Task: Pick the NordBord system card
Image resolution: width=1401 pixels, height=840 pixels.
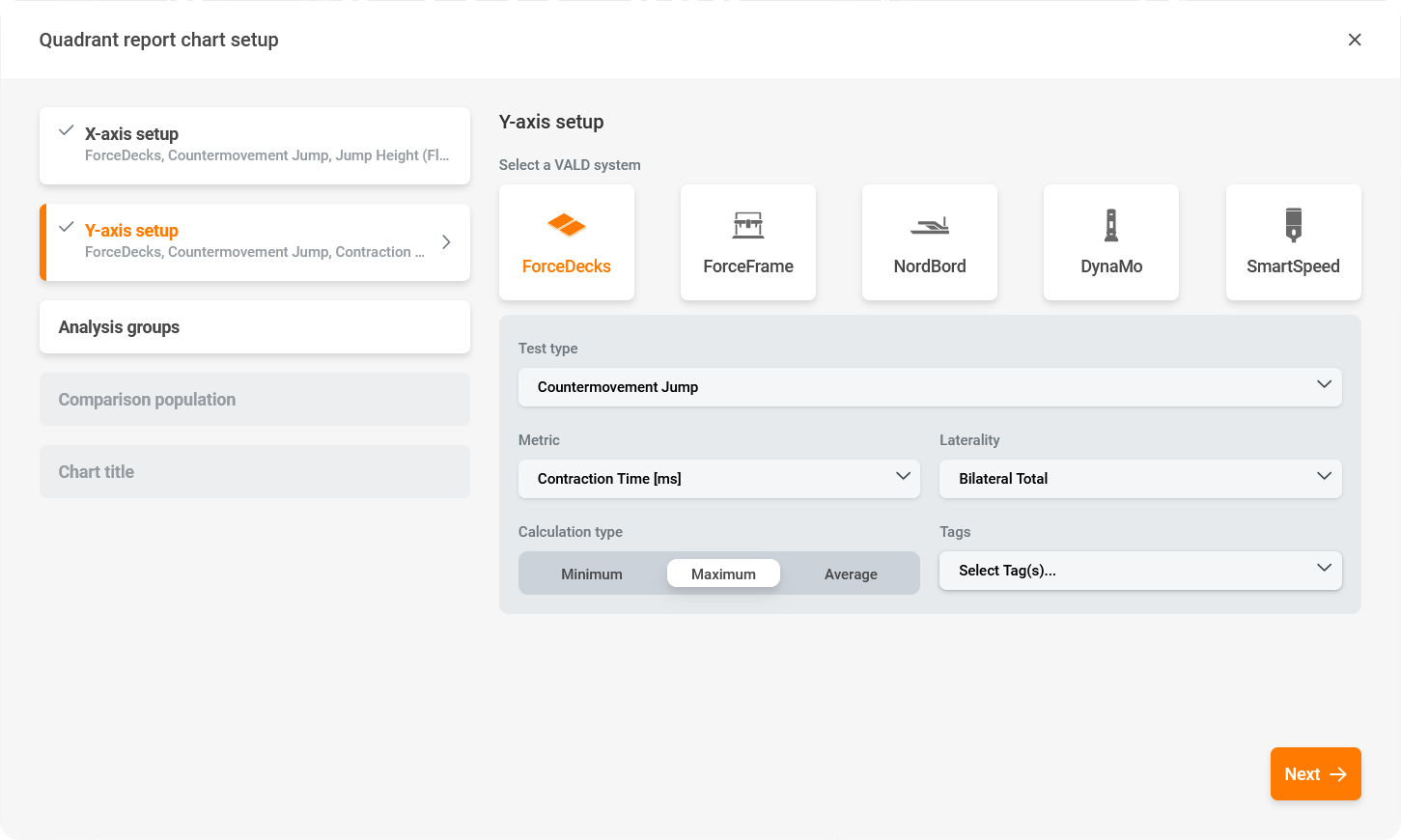Action: (930, 242)
